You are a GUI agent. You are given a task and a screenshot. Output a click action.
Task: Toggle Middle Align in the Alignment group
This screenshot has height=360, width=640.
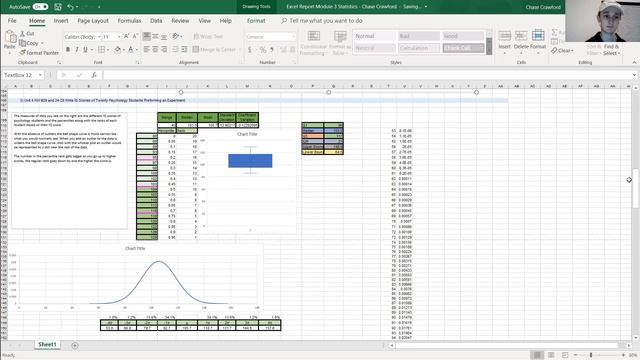pyautogui.click(x=156, y=36)
